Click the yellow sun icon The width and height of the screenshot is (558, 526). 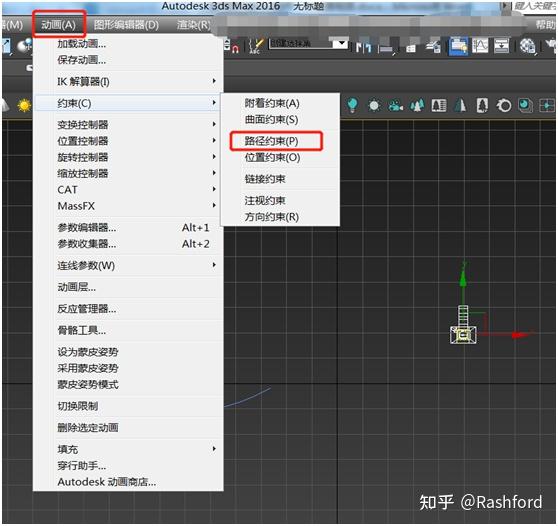click(24, 106)
